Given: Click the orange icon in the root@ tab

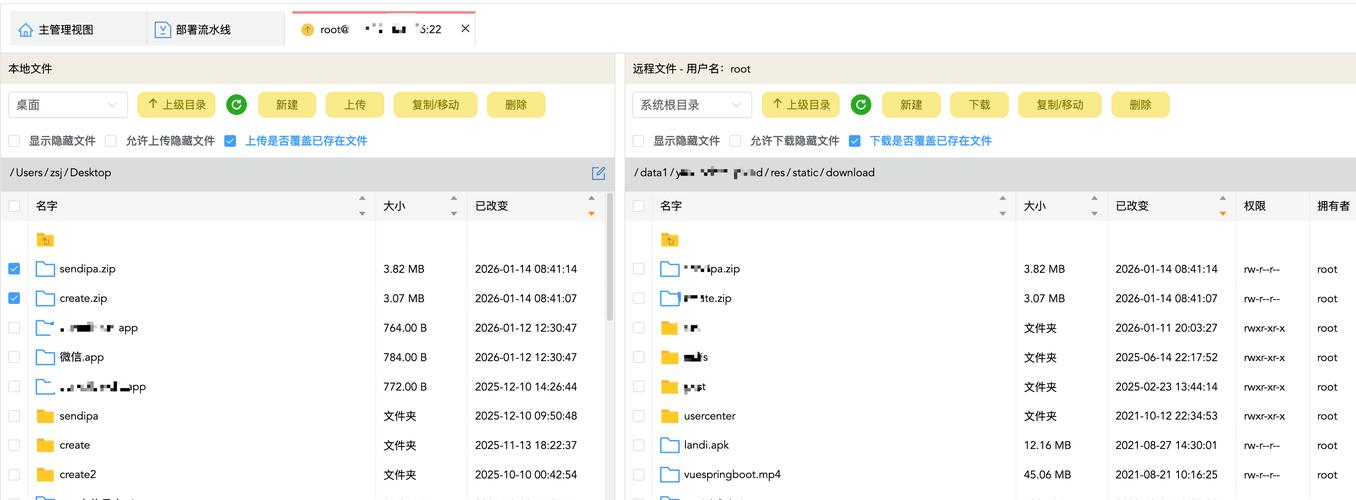Looking at the screenshot, I should coord(307,30).
